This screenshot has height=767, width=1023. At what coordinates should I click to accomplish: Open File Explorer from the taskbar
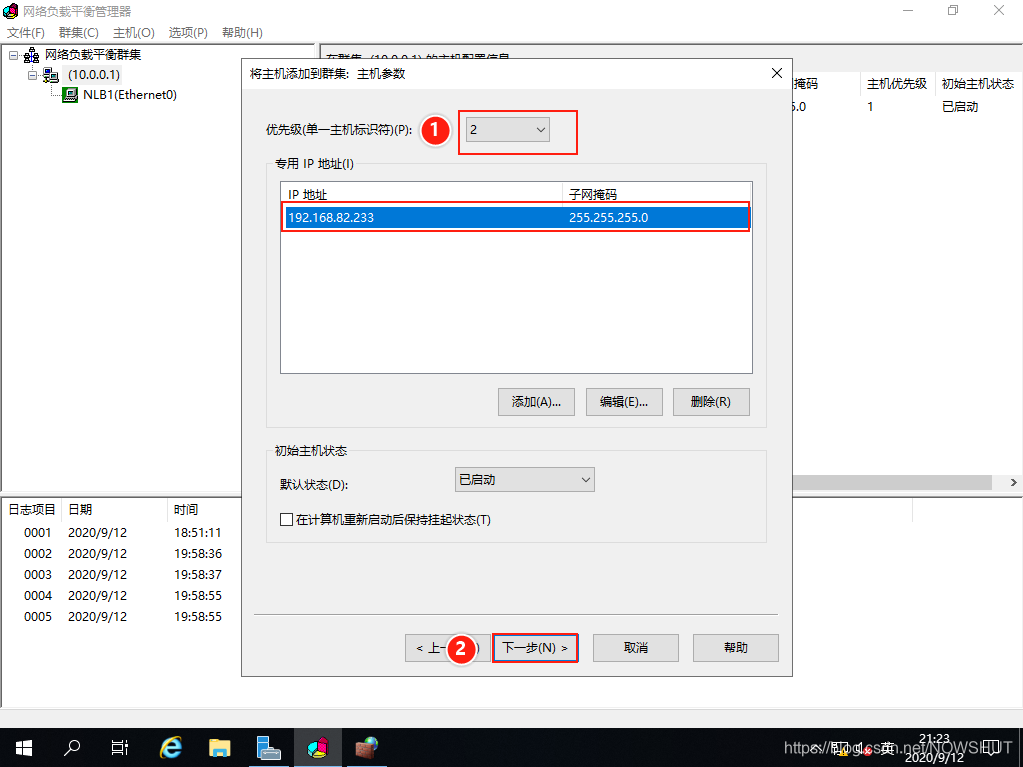(x=220, y=747)
